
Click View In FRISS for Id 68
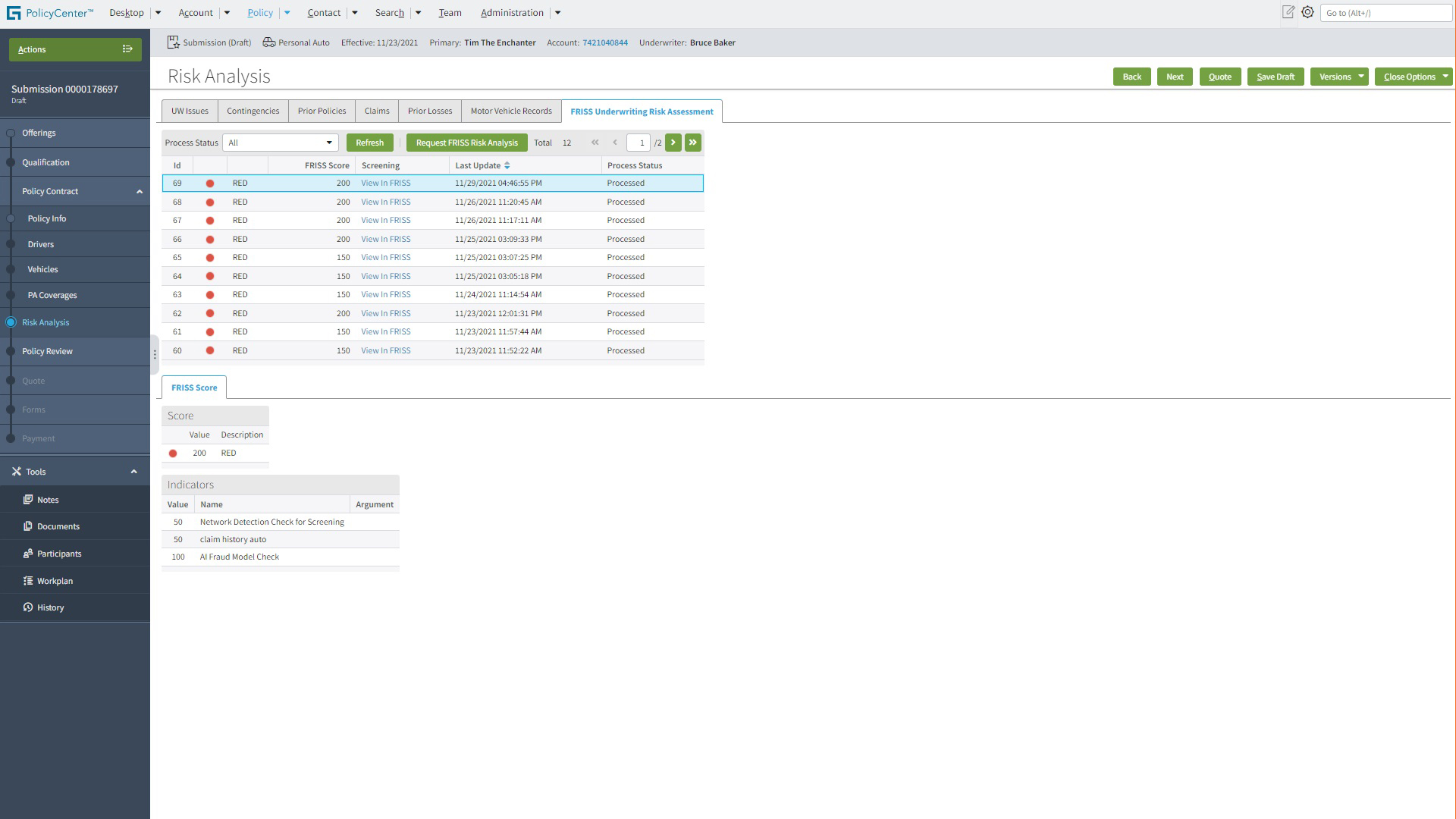click(x=385, y=202)
